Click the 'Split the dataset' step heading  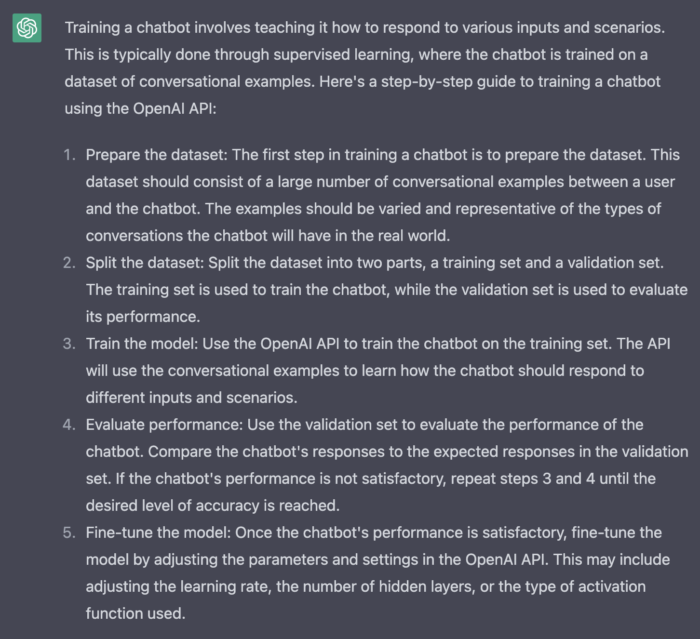point(145,263)
